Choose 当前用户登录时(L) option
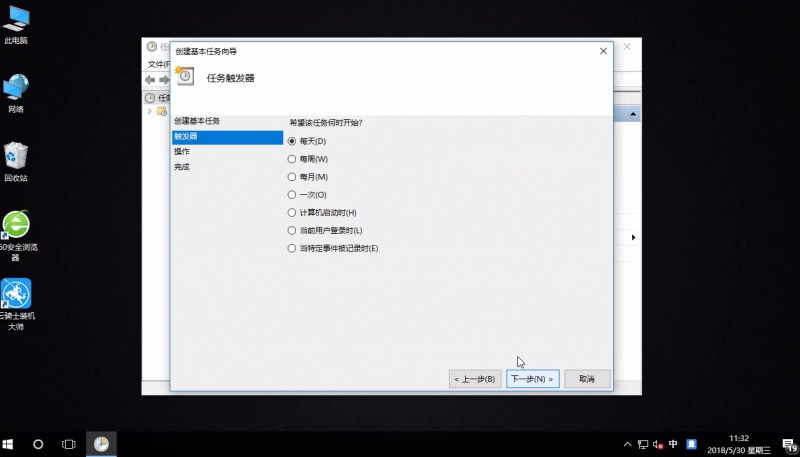This screenshot has height=457, width=800. coord(325,231)
